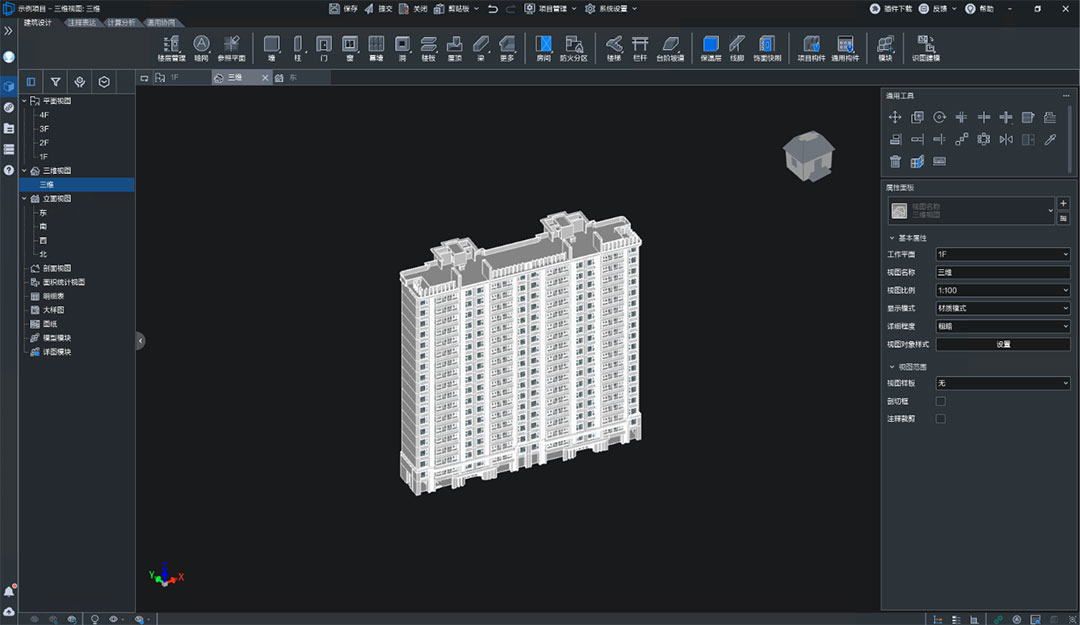Switch to the 计算分析 ribbon tab

pyautogui.click(x=121, y=23)
